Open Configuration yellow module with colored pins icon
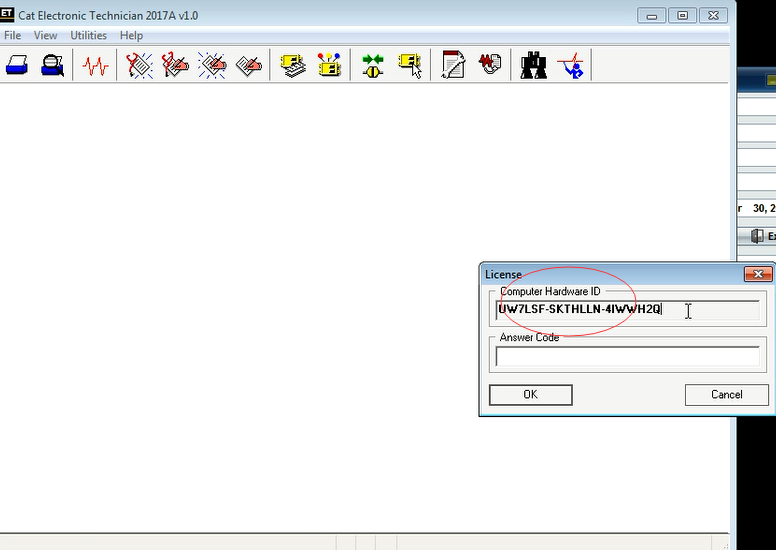This screenshot has height=550, width=776. (329, 65)
